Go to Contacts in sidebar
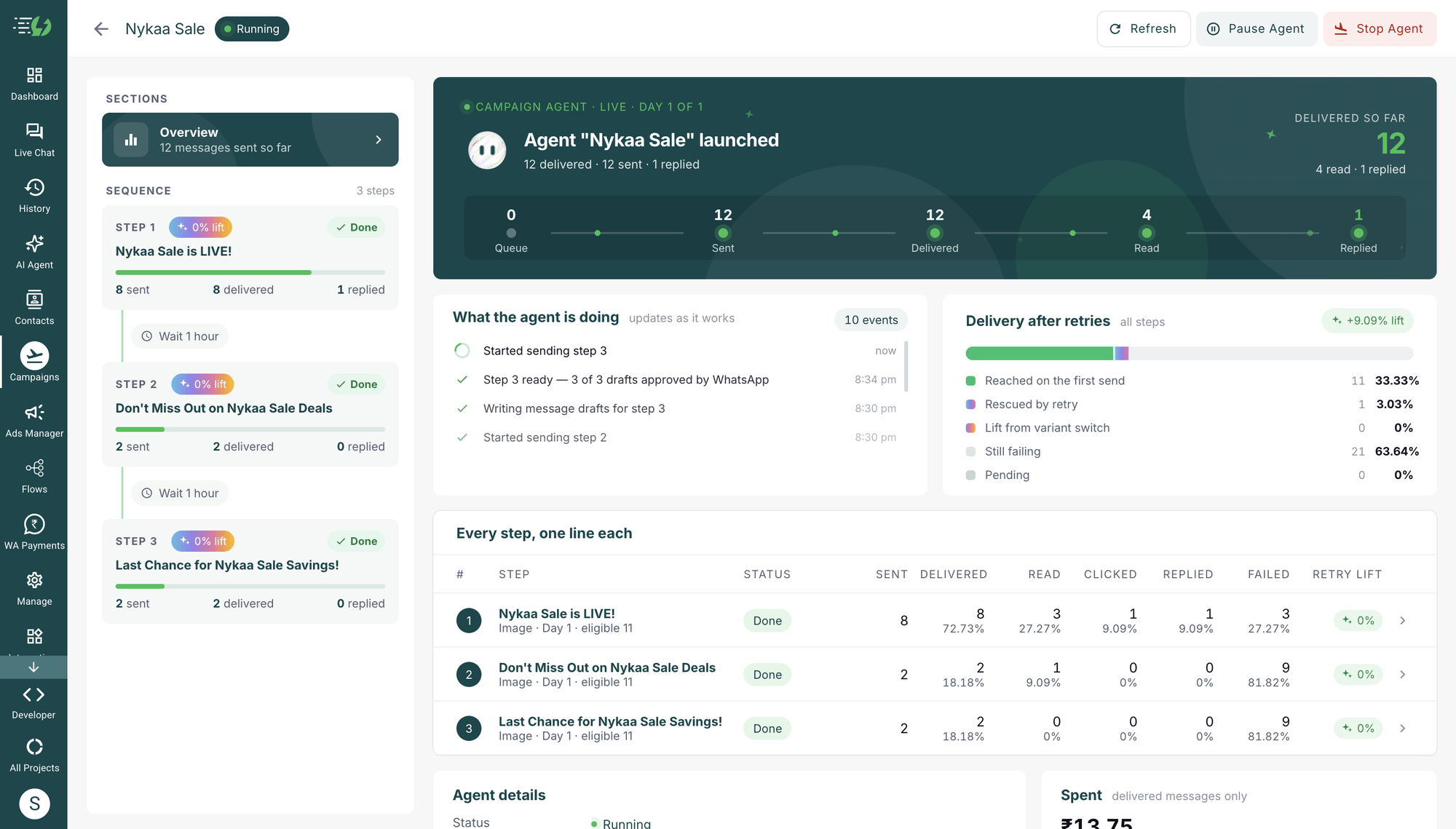This screenshot has width=1456, height=829. (x=34, y=308)
